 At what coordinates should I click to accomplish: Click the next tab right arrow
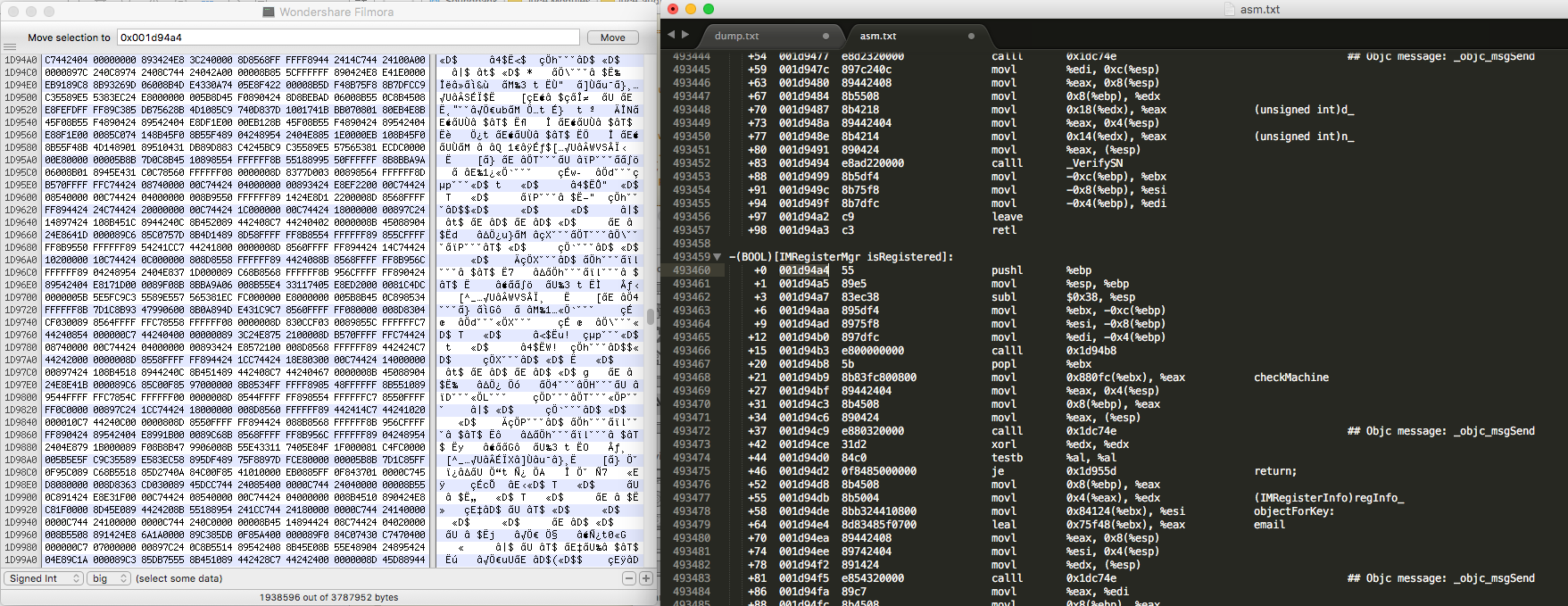pyautogui.click(x=685, y=35)
